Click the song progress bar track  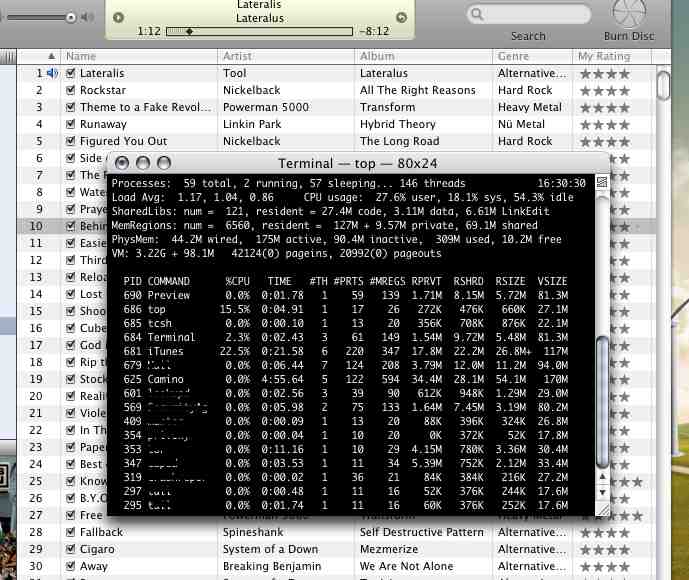pos(260,31)
